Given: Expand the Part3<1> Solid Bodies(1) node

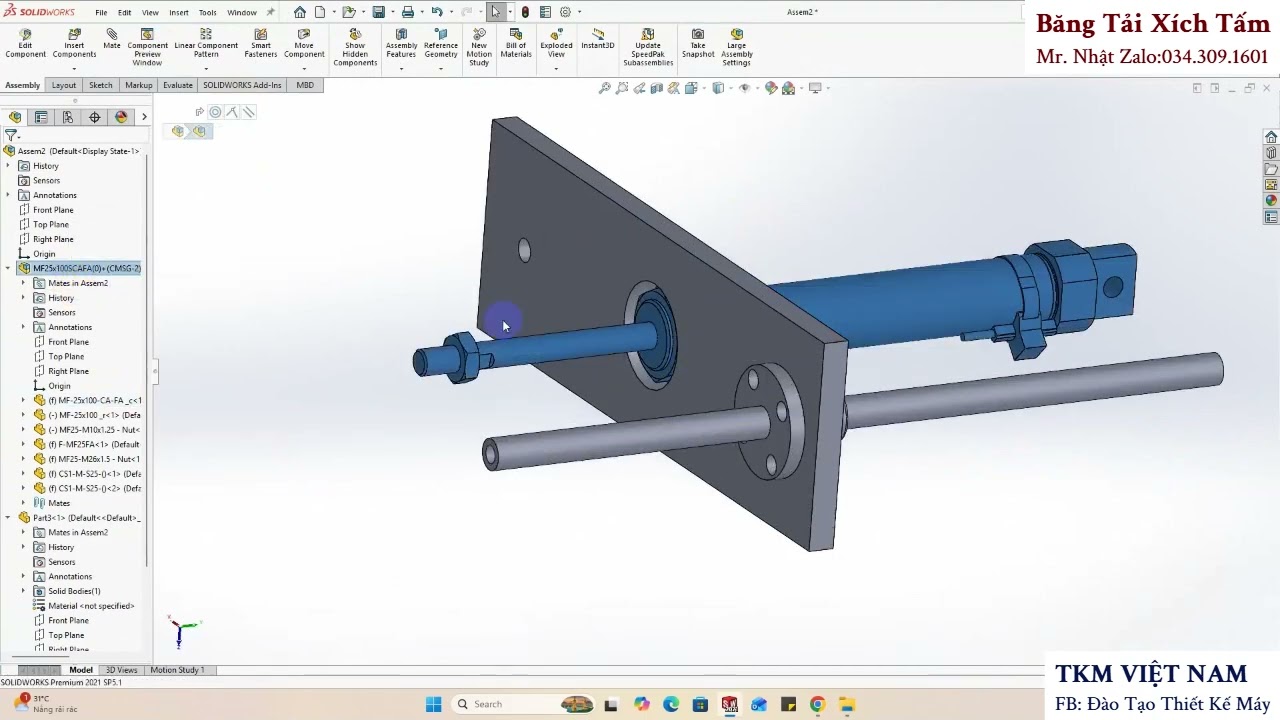Looking at the screenshot, I should 24,591.
